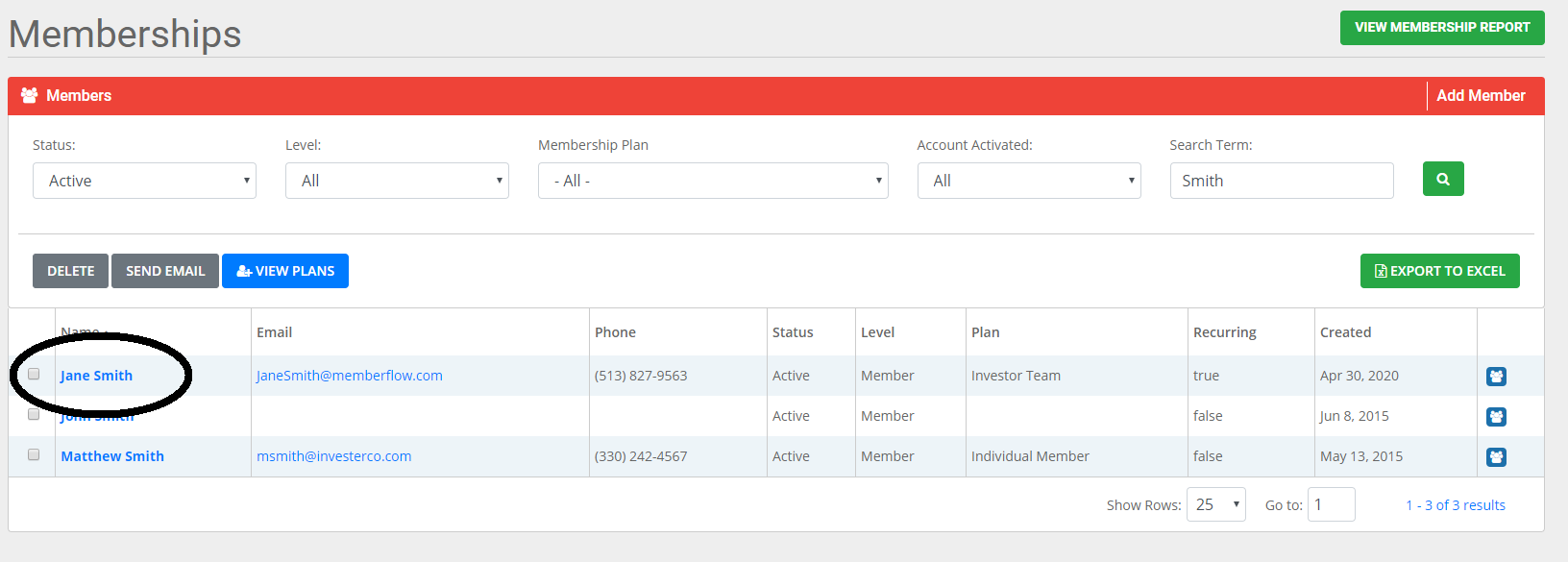1568x562 pixels.
Task: Click member icon in Matthew Smith's row
Action: click(x=1496, y=457)
